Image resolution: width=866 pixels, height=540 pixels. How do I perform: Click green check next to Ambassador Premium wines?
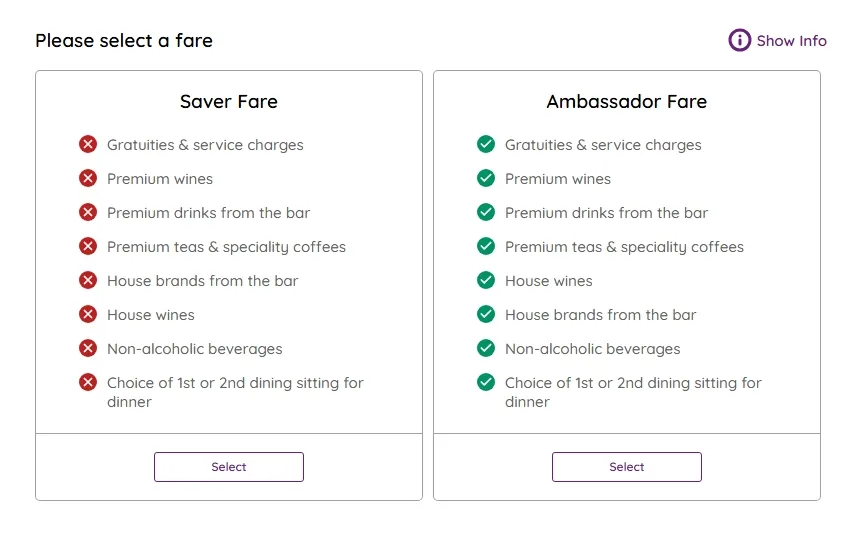(486, 179)
